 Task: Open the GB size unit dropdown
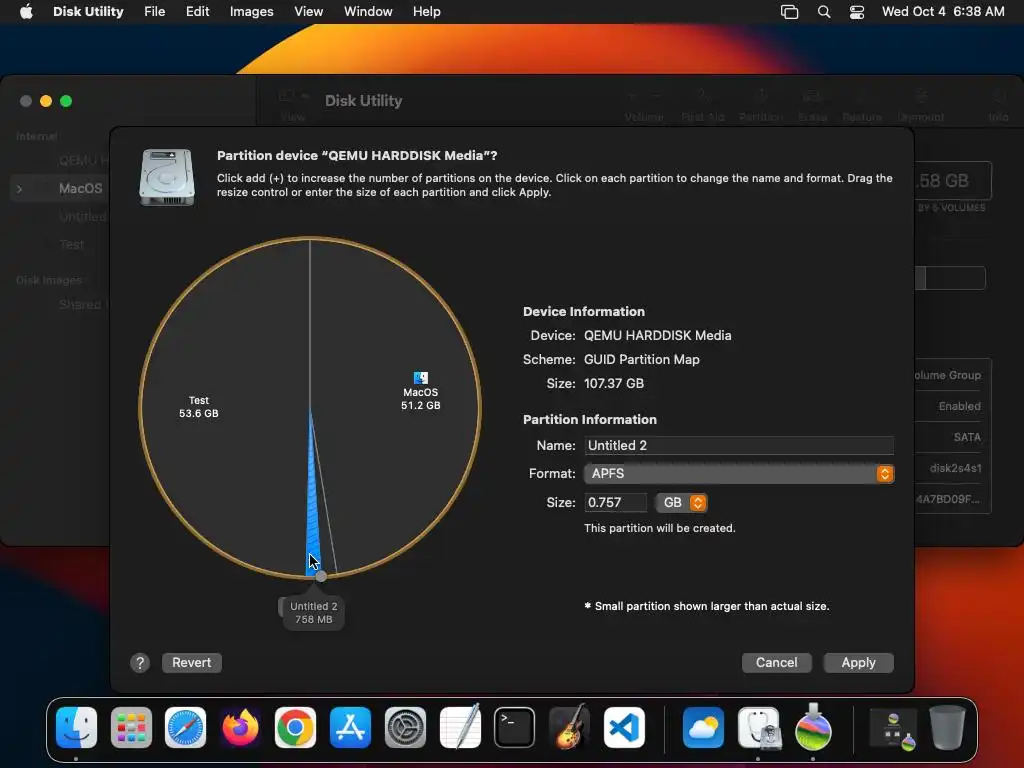[682, 502]
